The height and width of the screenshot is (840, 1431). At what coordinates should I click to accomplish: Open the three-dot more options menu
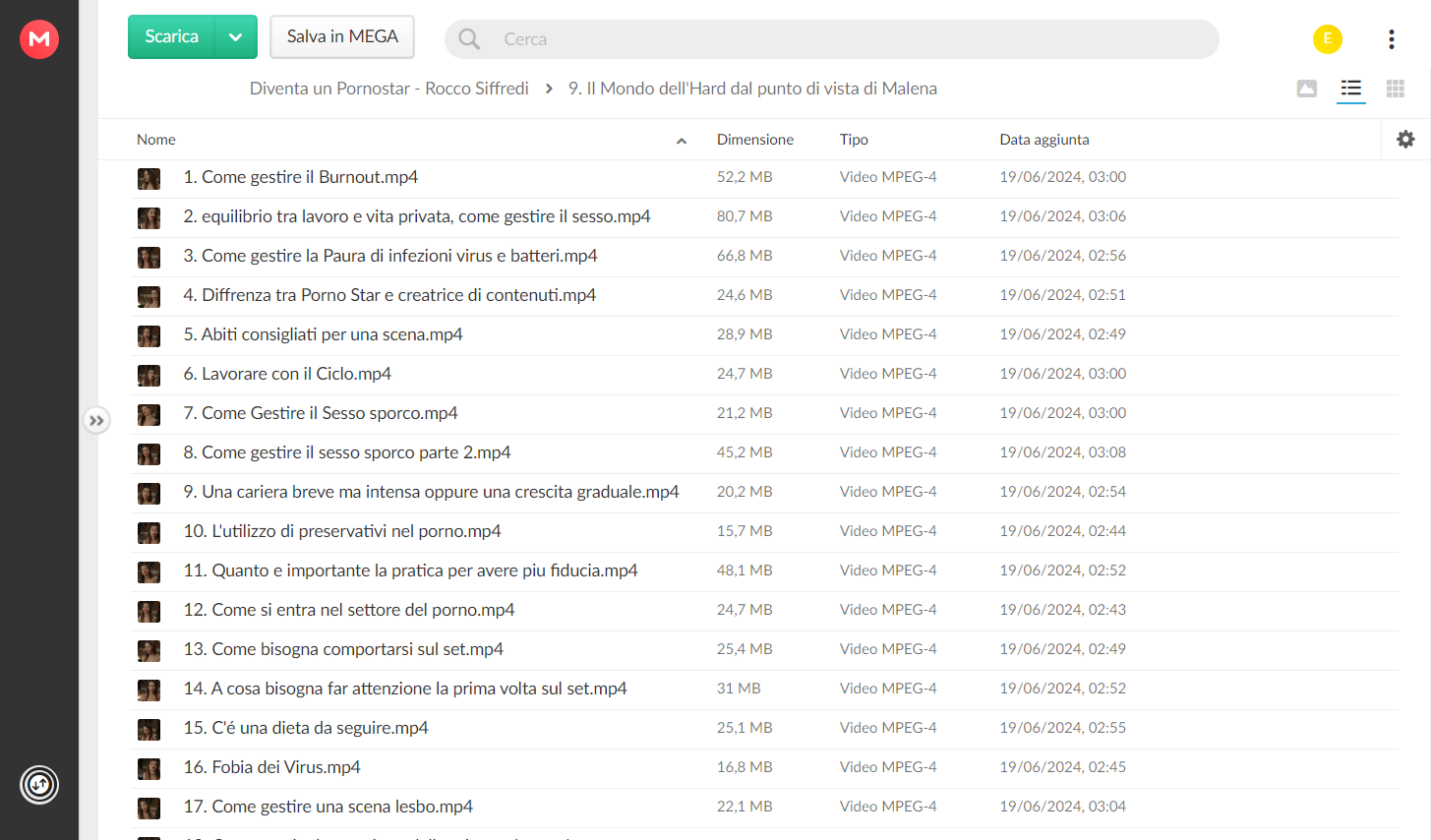click(x=1392, y=39)
